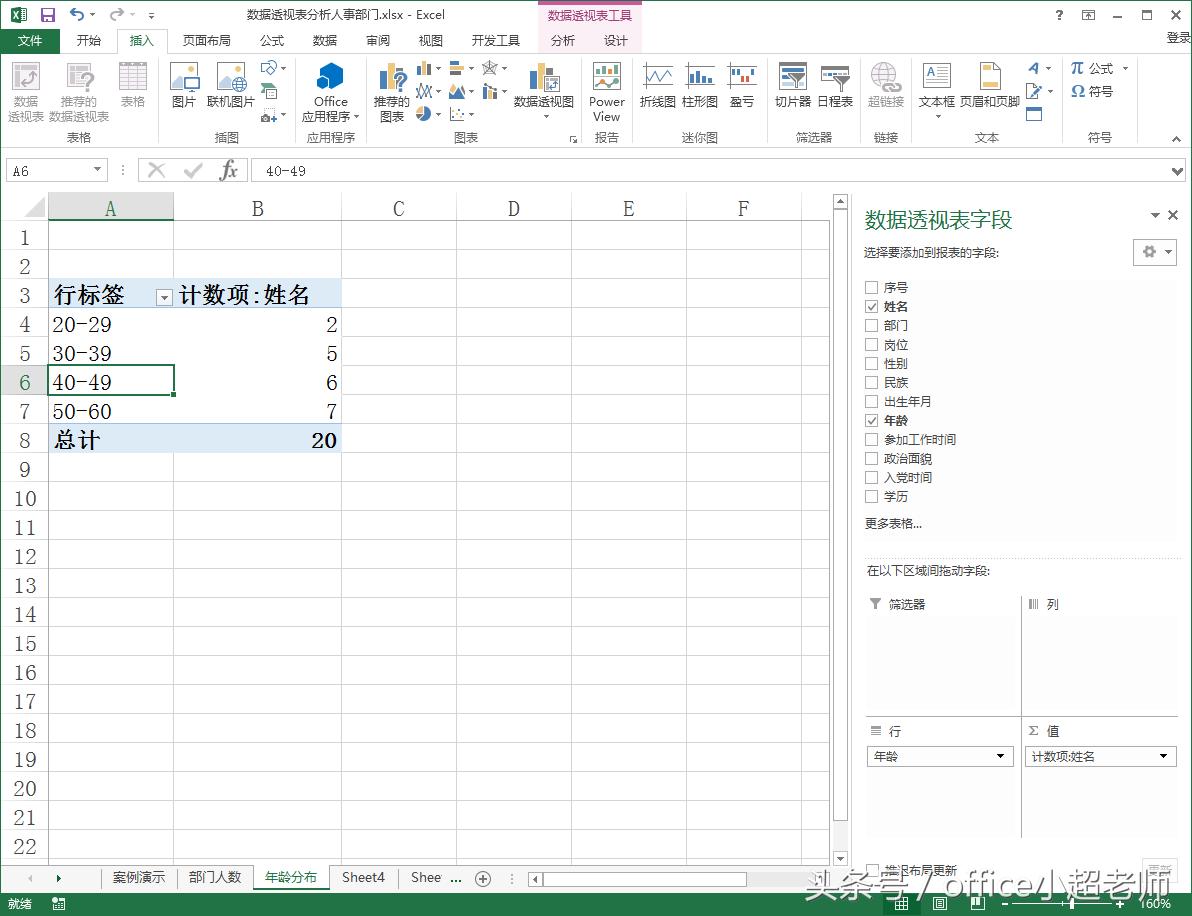Uncheck the 姓名 field checkbox
This screenshot has height=916, width=1192.
coord(872,307)
